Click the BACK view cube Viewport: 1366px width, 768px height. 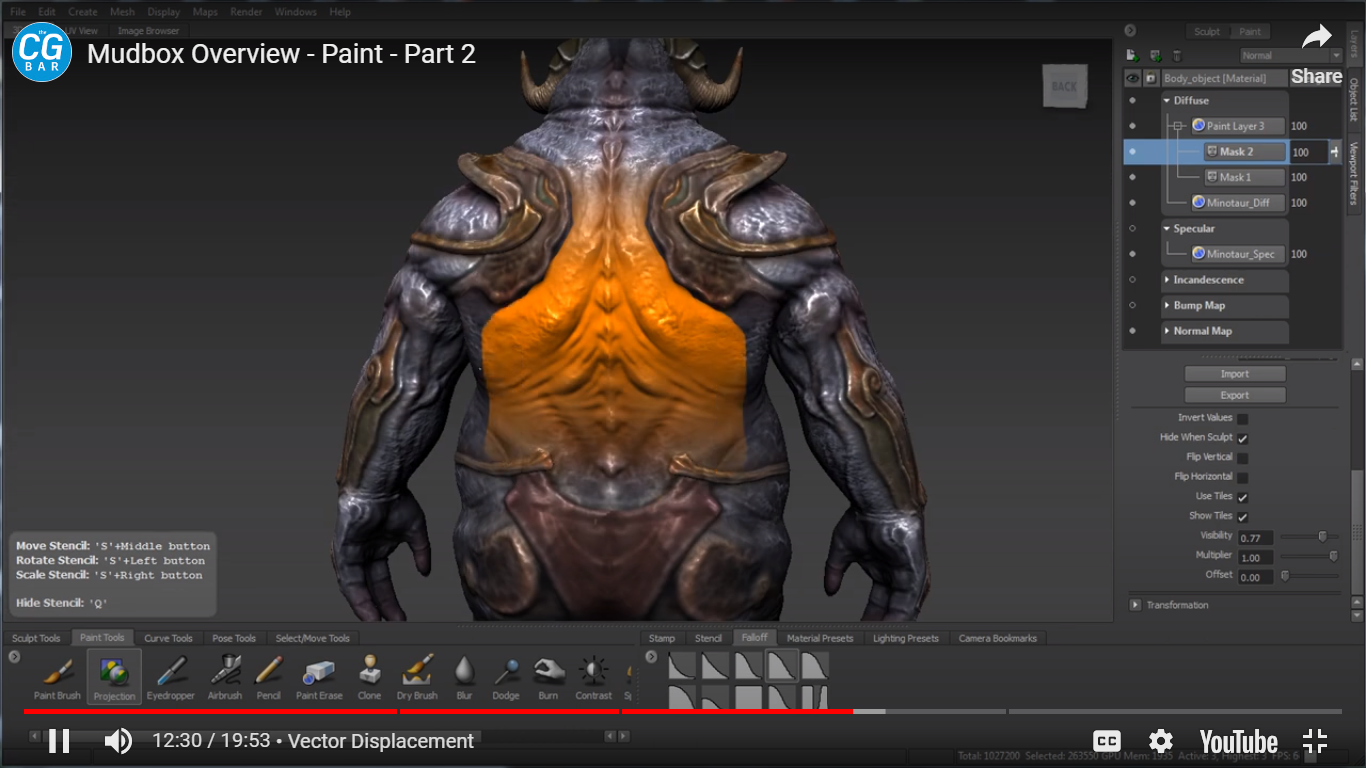coord(1064,86)
